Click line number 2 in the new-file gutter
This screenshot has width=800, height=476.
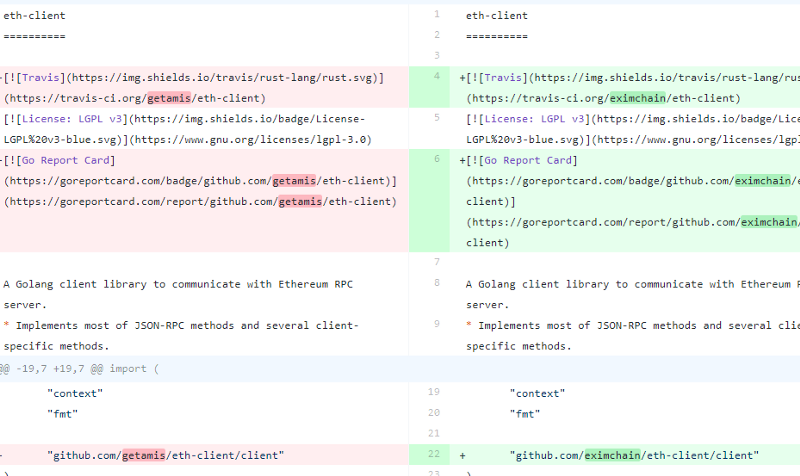pos(437,35)
